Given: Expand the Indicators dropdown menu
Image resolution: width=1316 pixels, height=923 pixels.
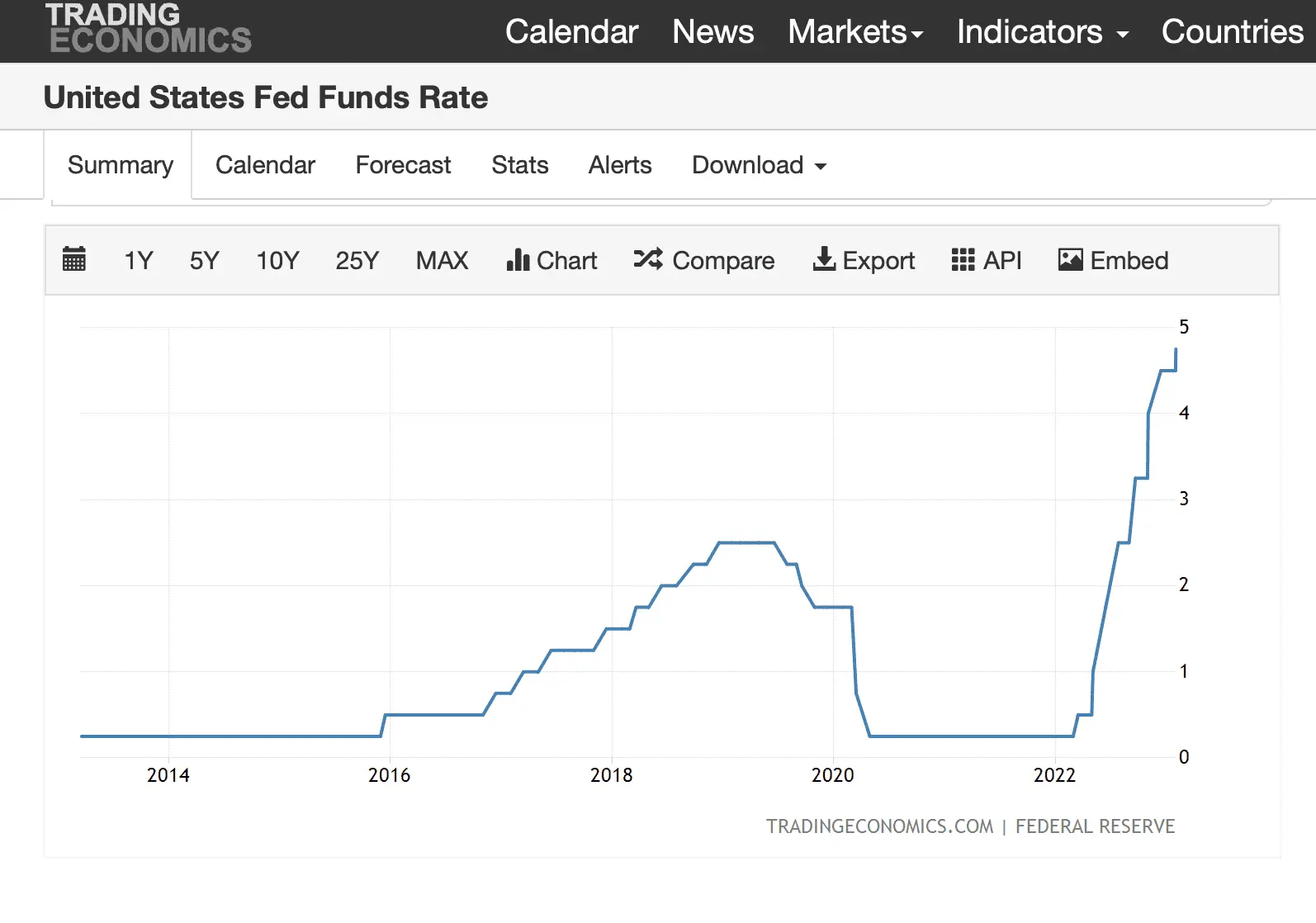Looking at the screenshot, I should pyautogui.click(x=1042, y=32).
